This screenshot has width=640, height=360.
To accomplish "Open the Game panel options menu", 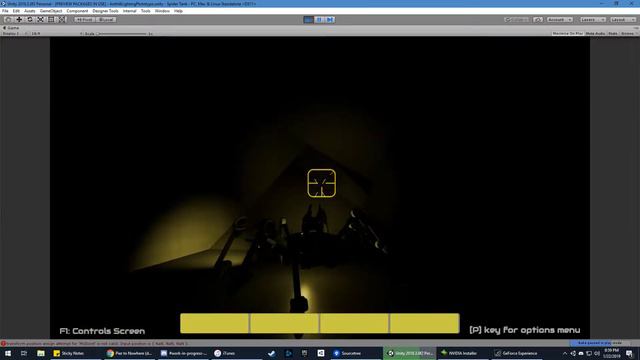I will [x=636, y=28].
